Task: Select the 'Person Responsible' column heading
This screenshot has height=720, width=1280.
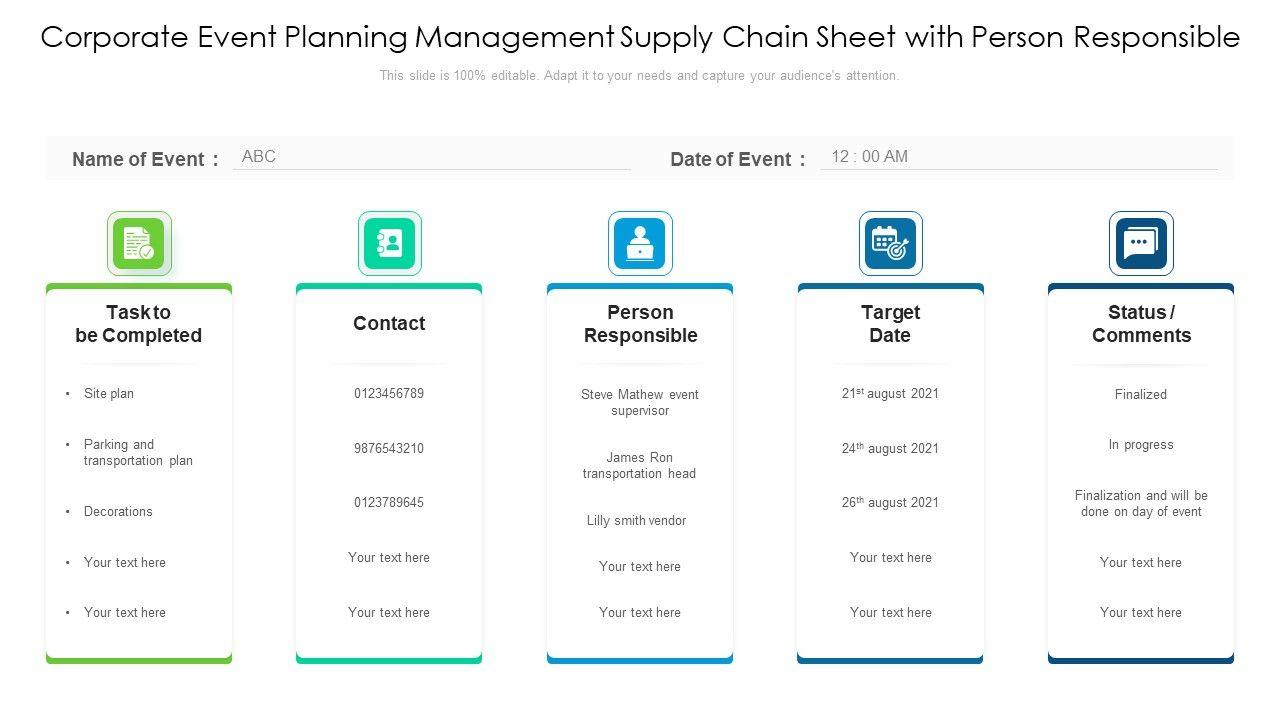Action: 640,324
